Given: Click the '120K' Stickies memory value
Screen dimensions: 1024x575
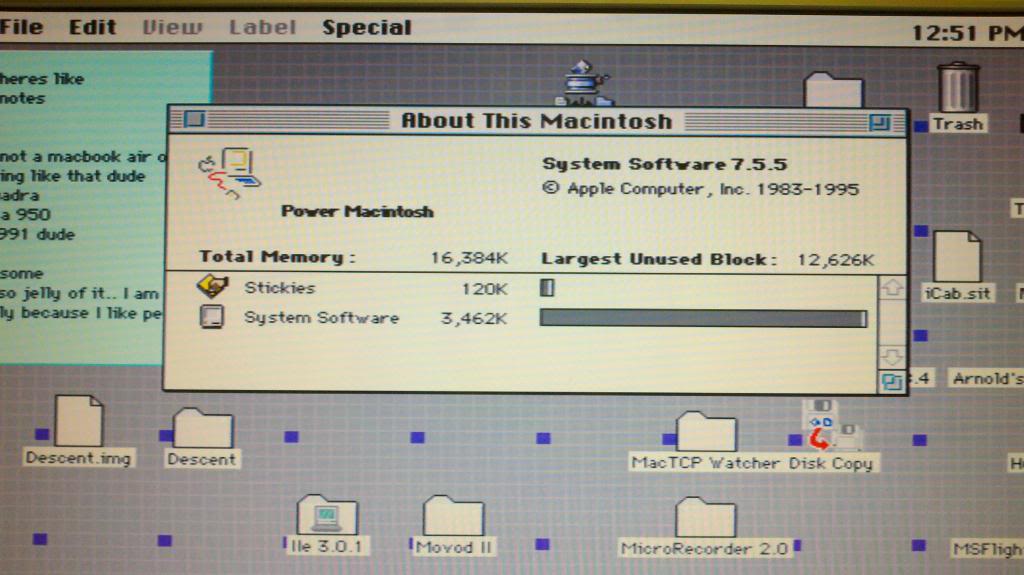Looking at the screenshot, I should 484,289.
